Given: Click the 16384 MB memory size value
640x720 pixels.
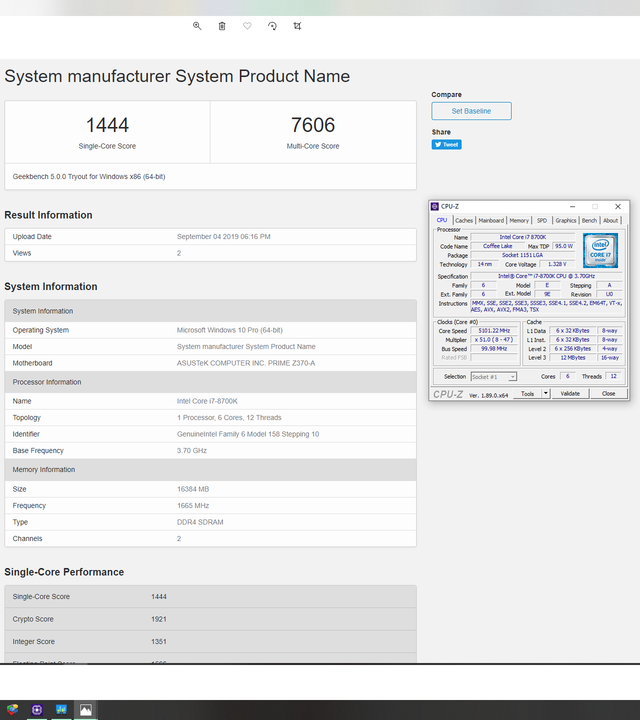Looking at the screenshot, I should tap(193, 489).
